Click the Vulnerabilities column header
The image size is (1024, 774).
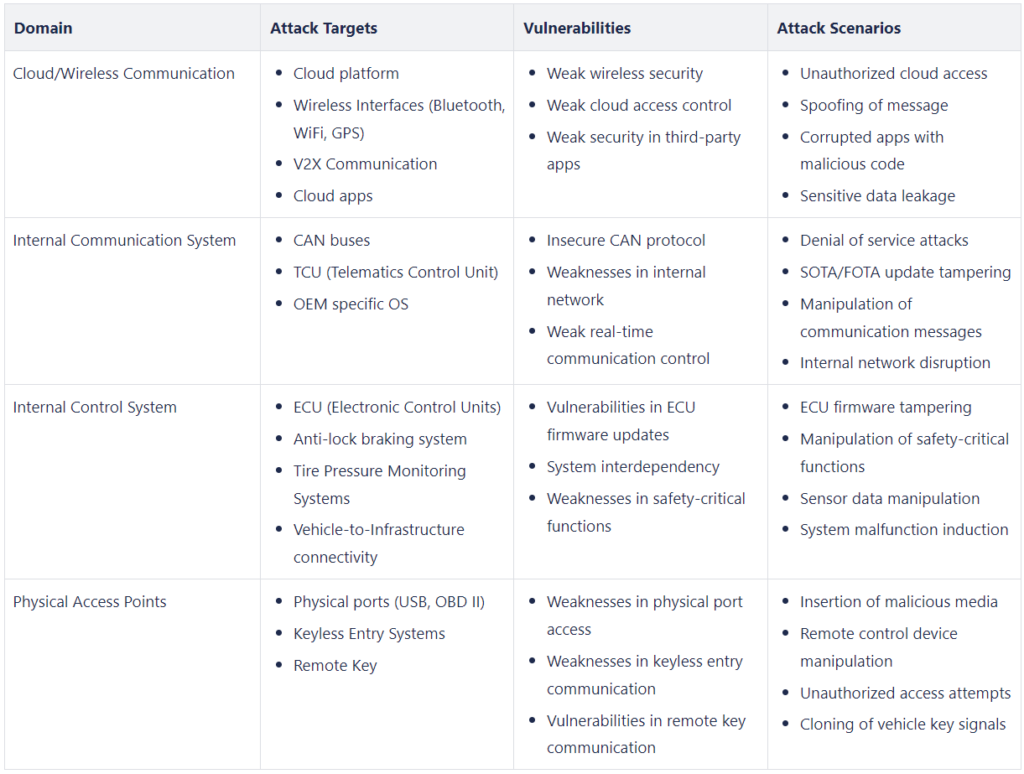click(577, 28)
